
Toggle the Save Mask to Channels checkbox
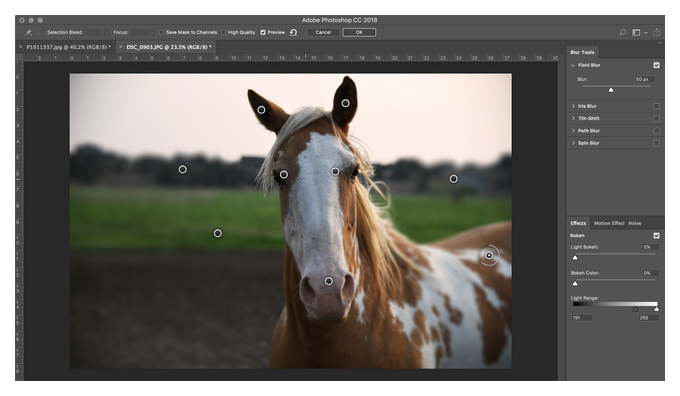tap(161, 33)
